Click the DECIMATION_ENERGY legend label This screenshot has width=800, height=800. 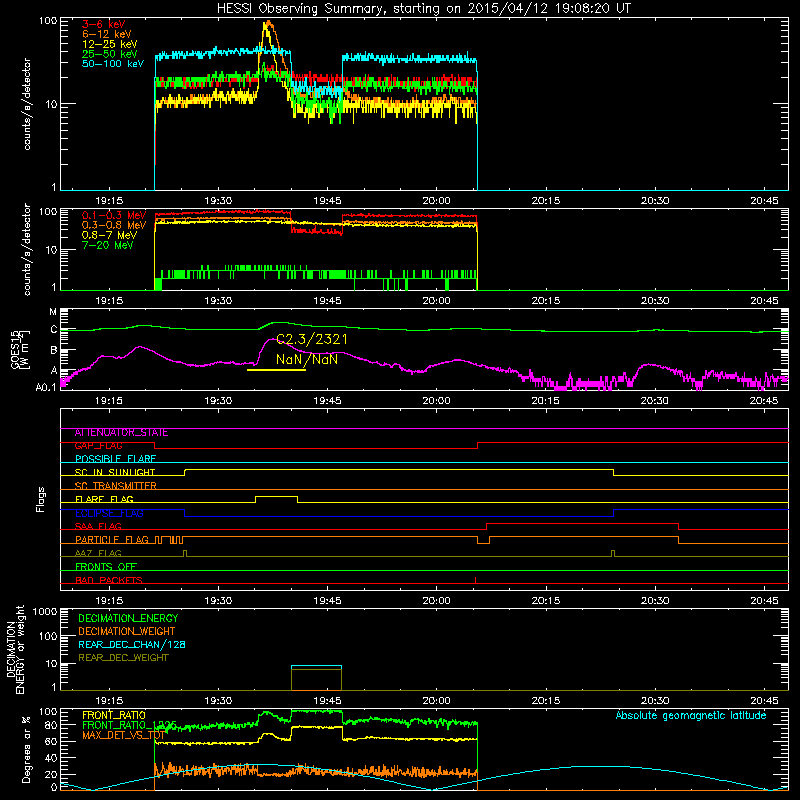[128, 618]
